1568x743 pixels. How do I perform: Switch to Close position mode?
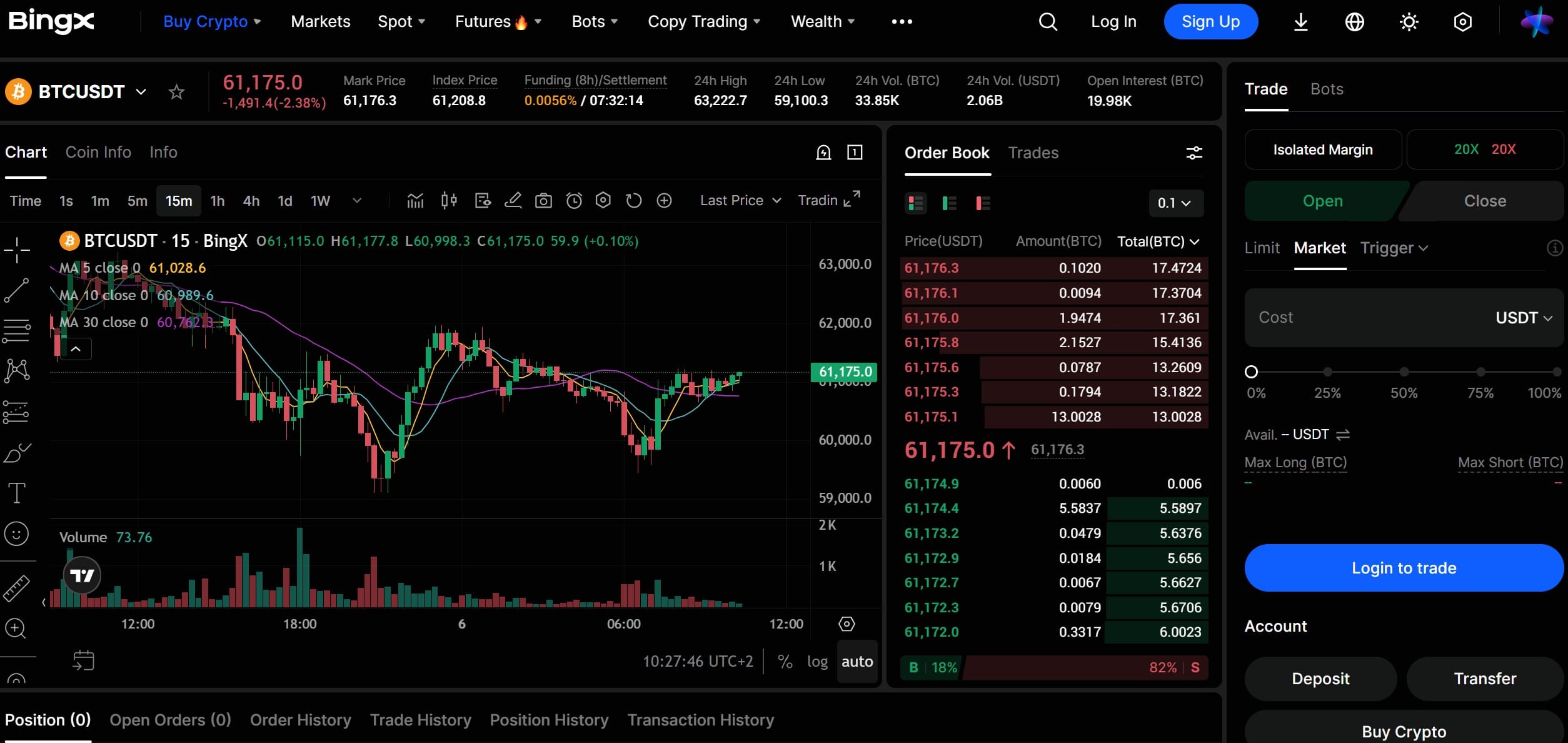1485,201
